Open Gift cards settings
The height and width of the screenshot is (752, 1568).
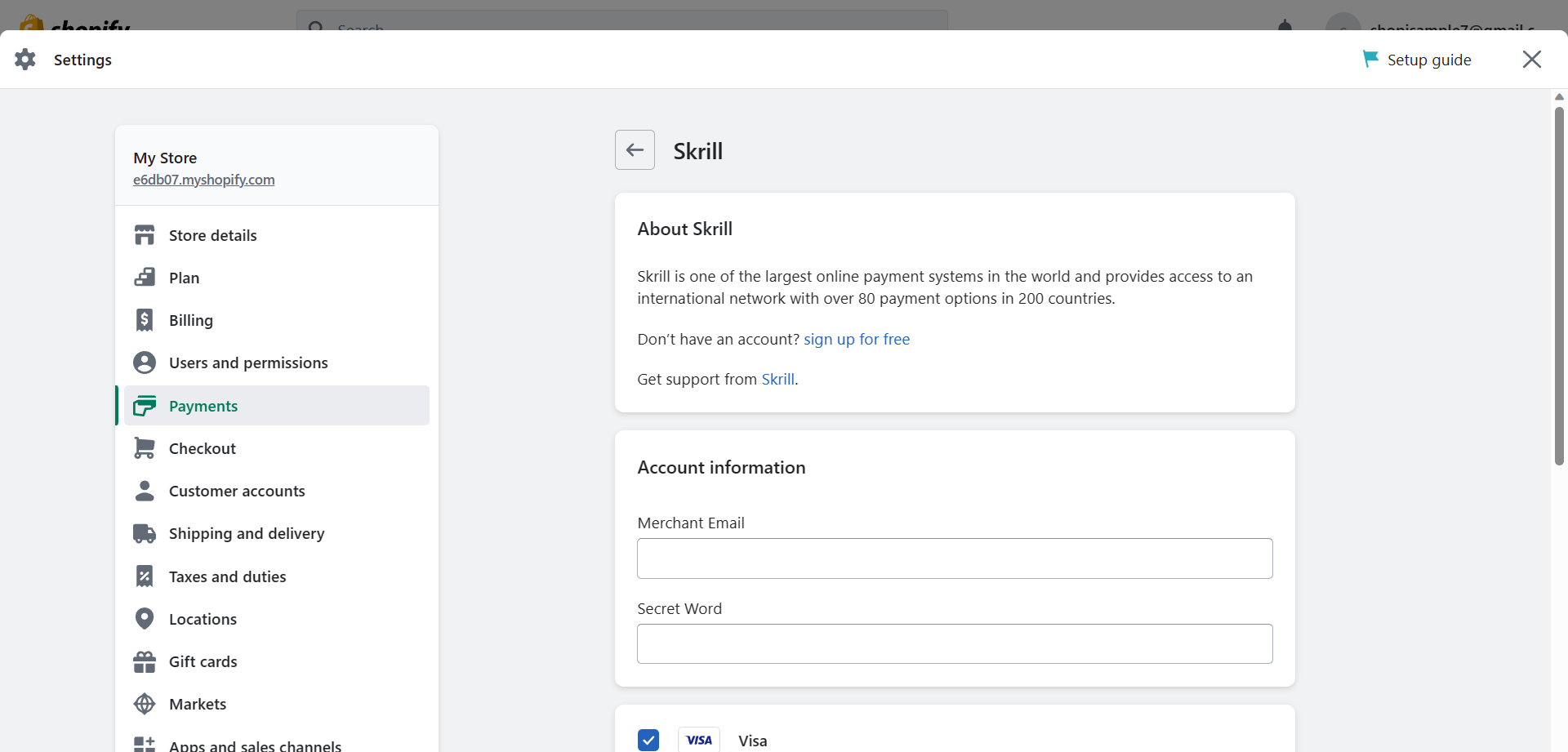[276, 661]
